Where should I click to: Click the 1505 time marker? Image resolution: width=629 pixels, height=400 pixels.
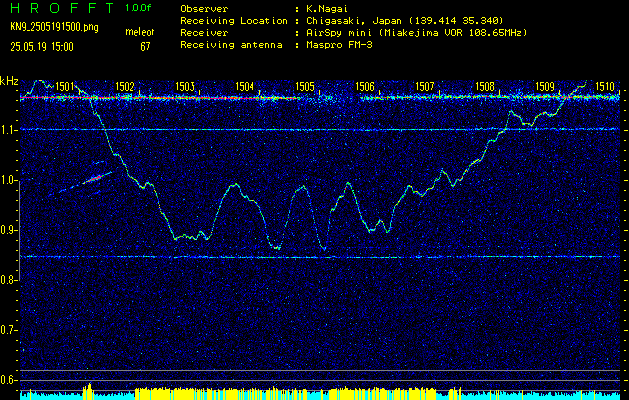click(x=305, y=86)
